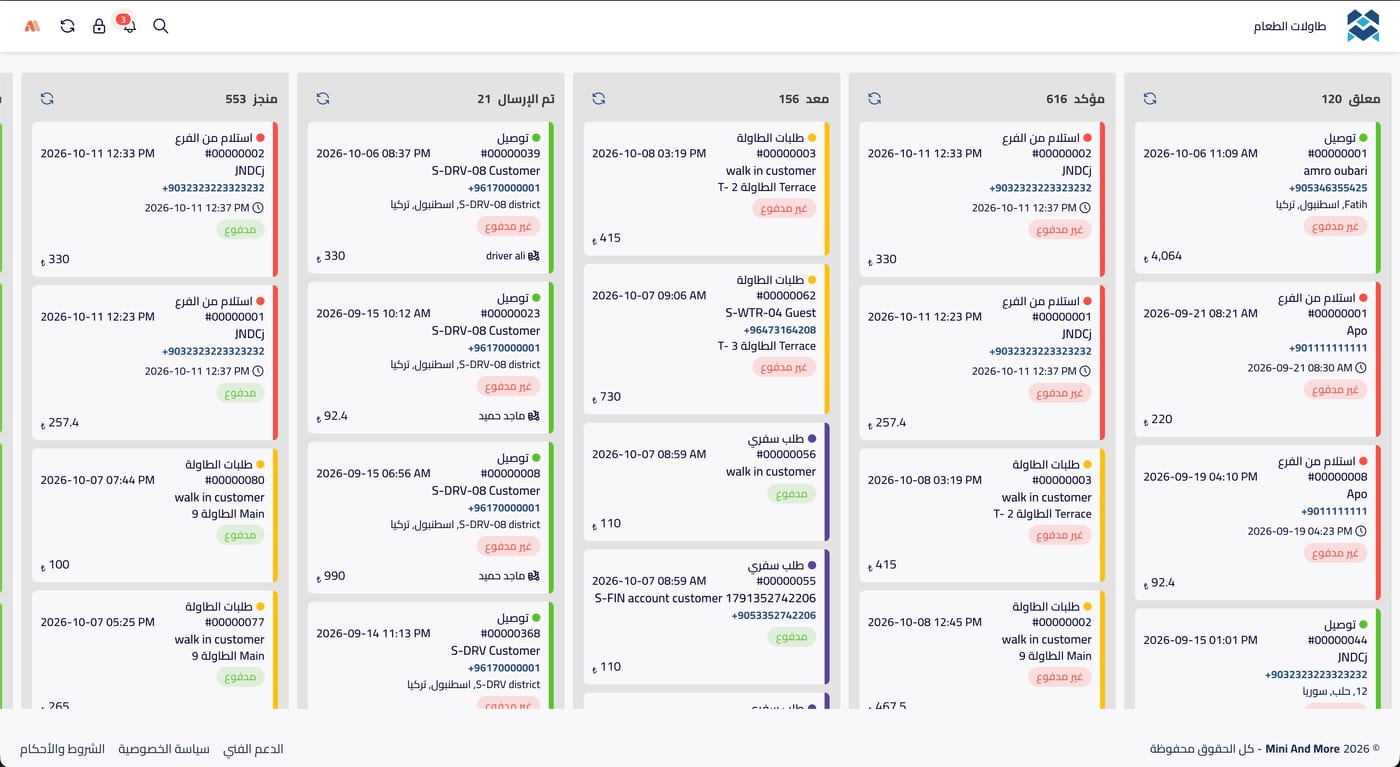1400x767 pixels.
Task: Click the مؤكد 616 column header
Action: click(x=1075, y=99)
